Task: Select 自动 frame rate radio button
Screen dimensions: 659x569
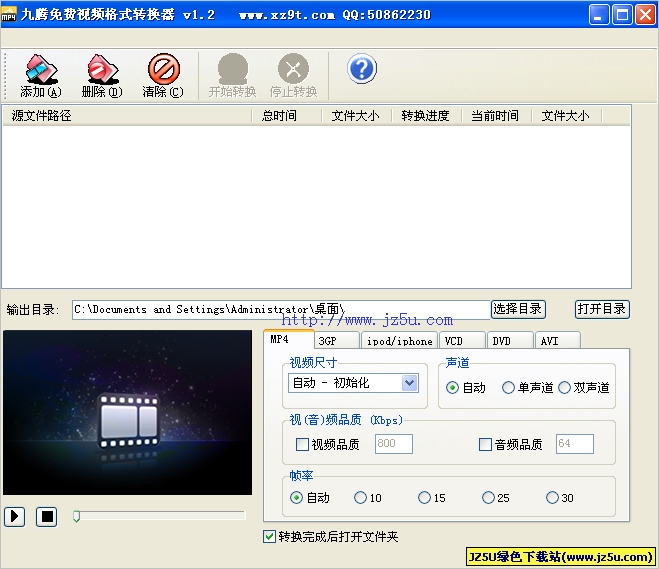Action: pos(296,498)
